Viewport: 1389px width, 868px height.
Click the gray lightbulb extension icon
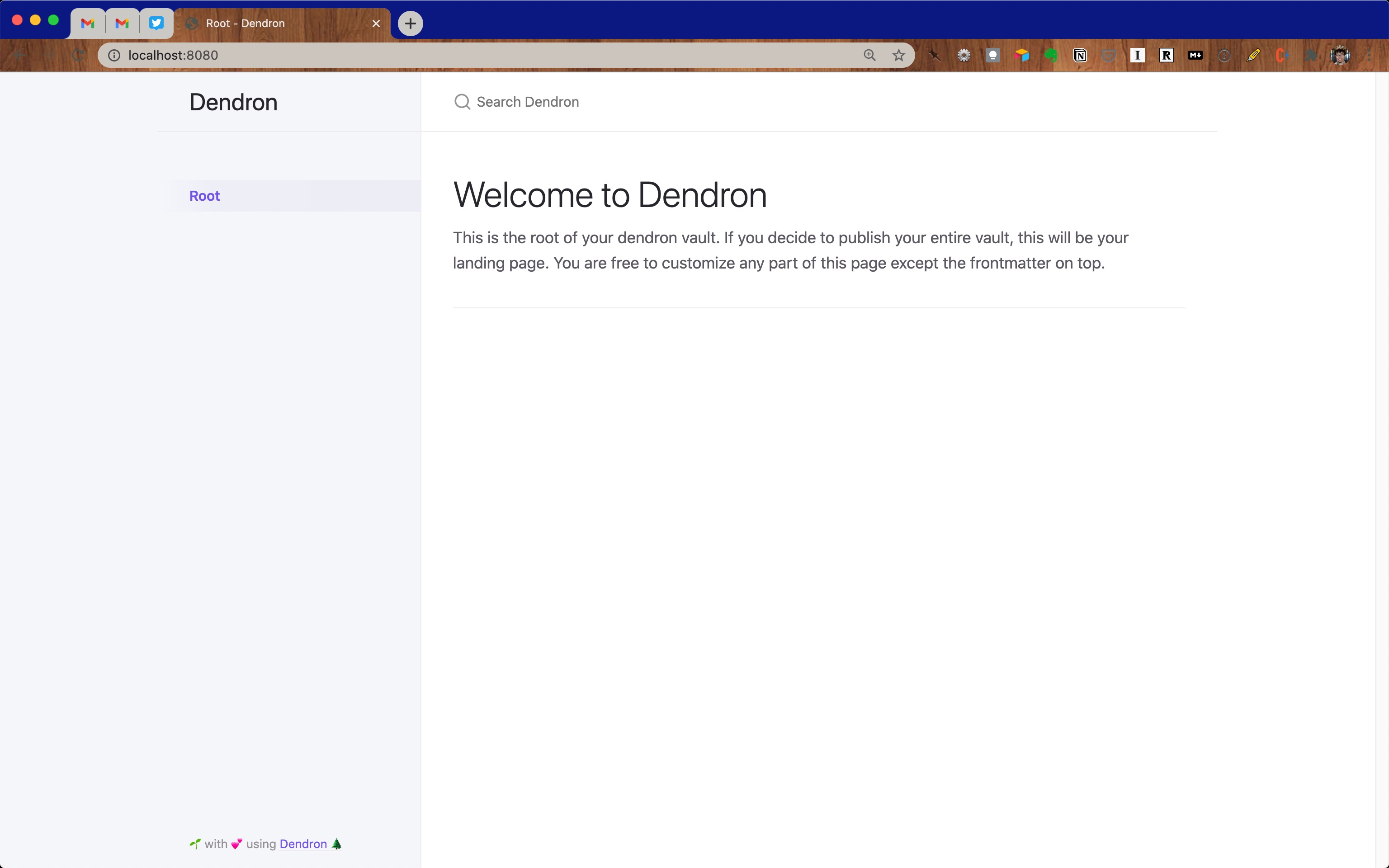click(x=993, y=55)
